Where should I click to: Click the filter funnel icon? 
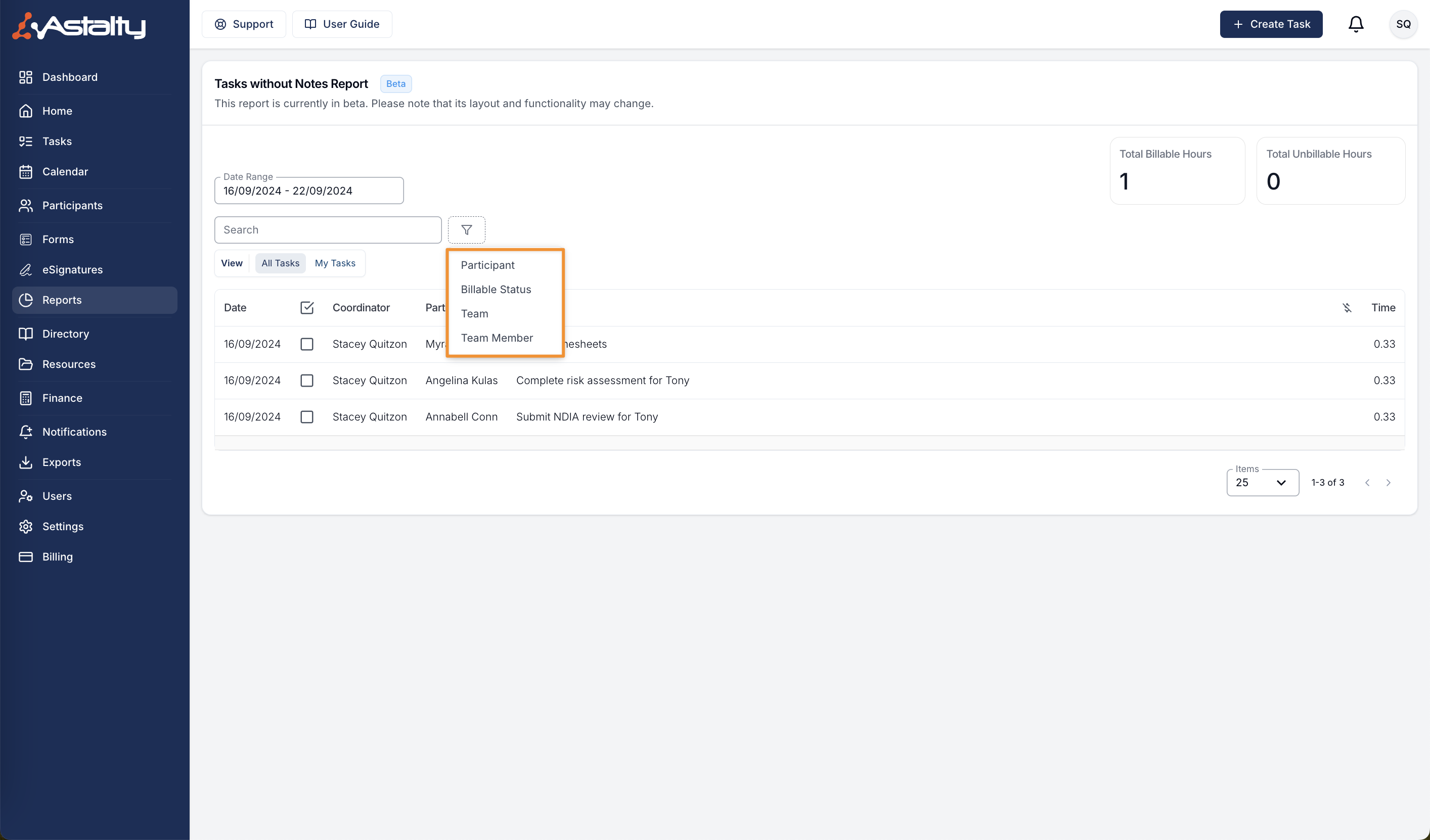[466, 229]
